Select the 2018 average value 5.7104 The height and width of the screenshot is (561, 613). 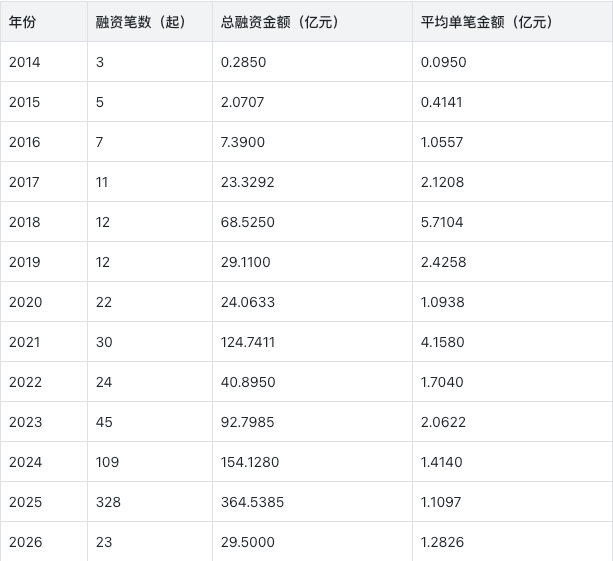(x=442, y=222)
